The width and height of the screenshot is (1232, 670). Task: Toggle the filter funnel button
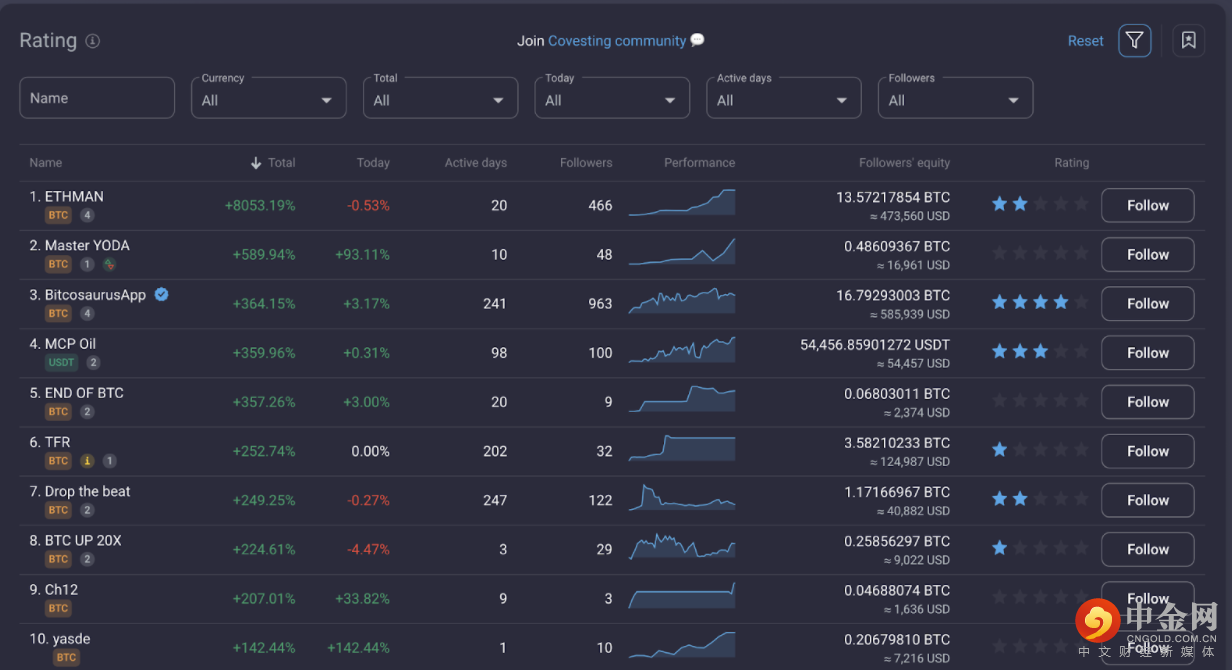tap(1134, 41)
